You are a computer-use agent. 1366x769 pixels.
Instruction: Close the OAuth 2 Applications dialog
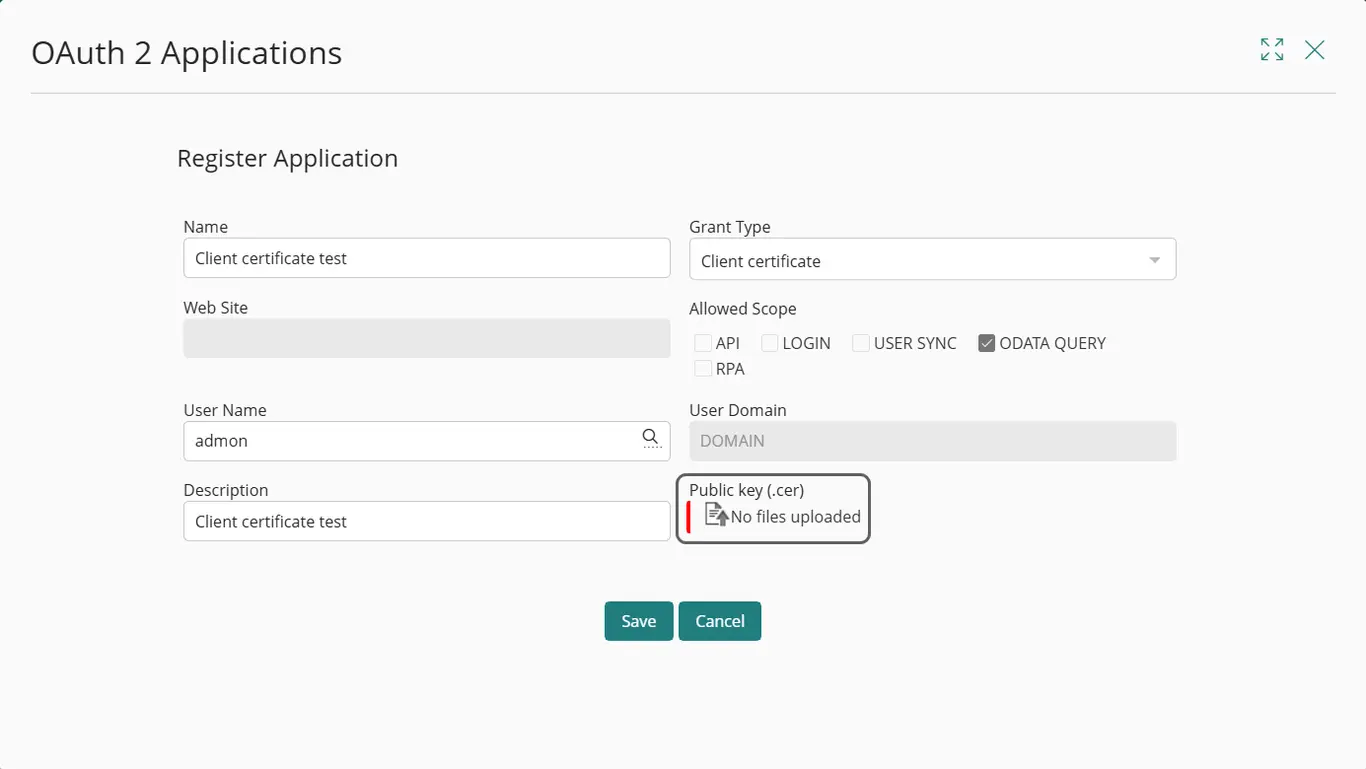coord(1314,50)
